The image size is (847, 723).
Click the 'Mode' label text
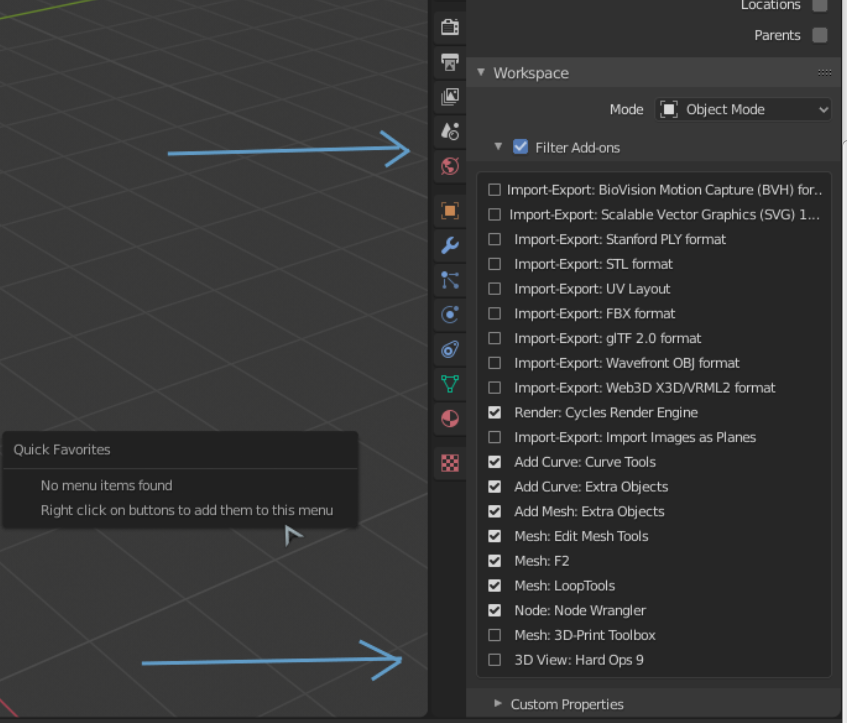pyautogui.click(x=626, y=110)
